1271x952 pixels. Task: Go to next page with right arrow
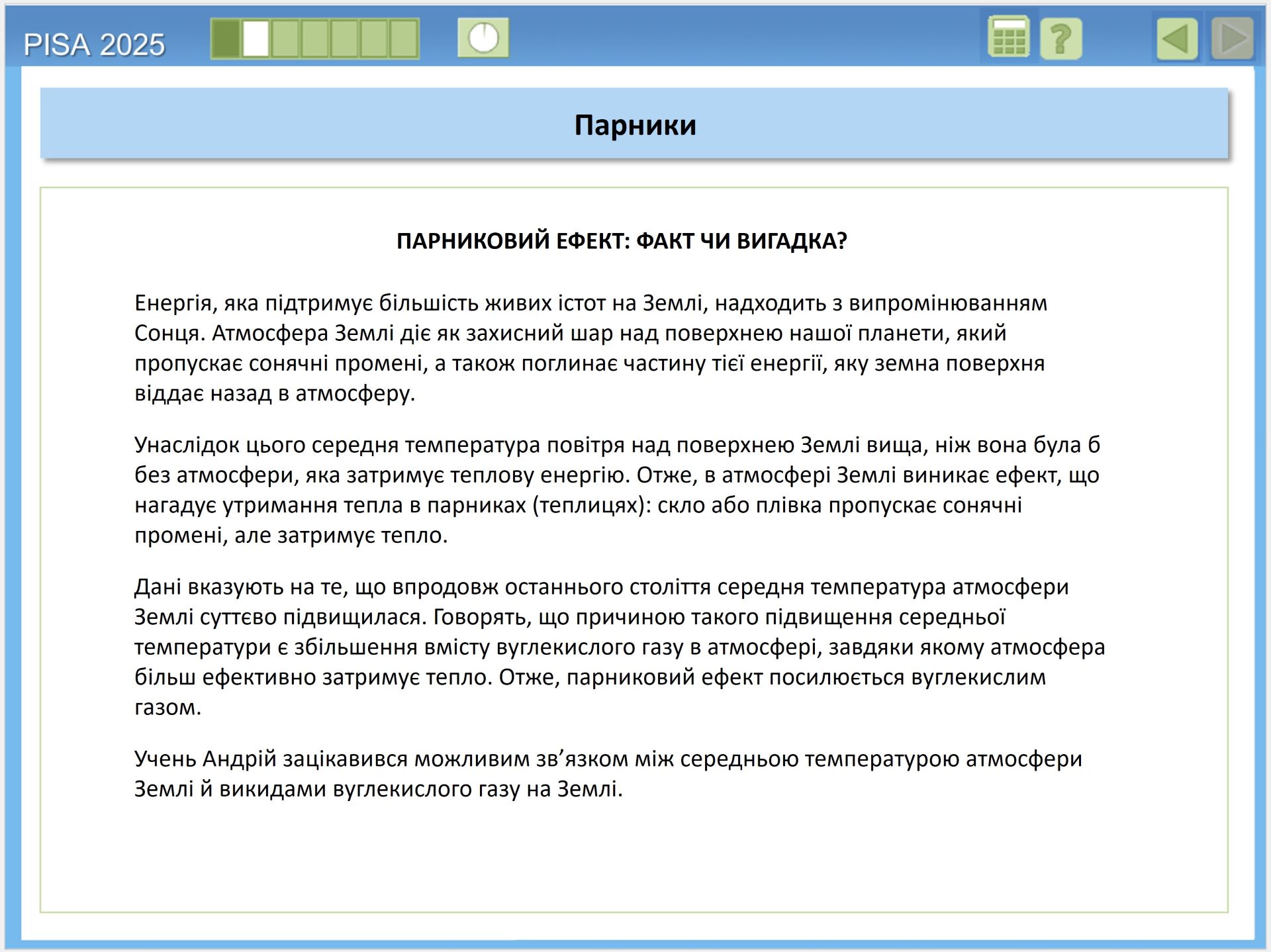tap(1233, 39)
